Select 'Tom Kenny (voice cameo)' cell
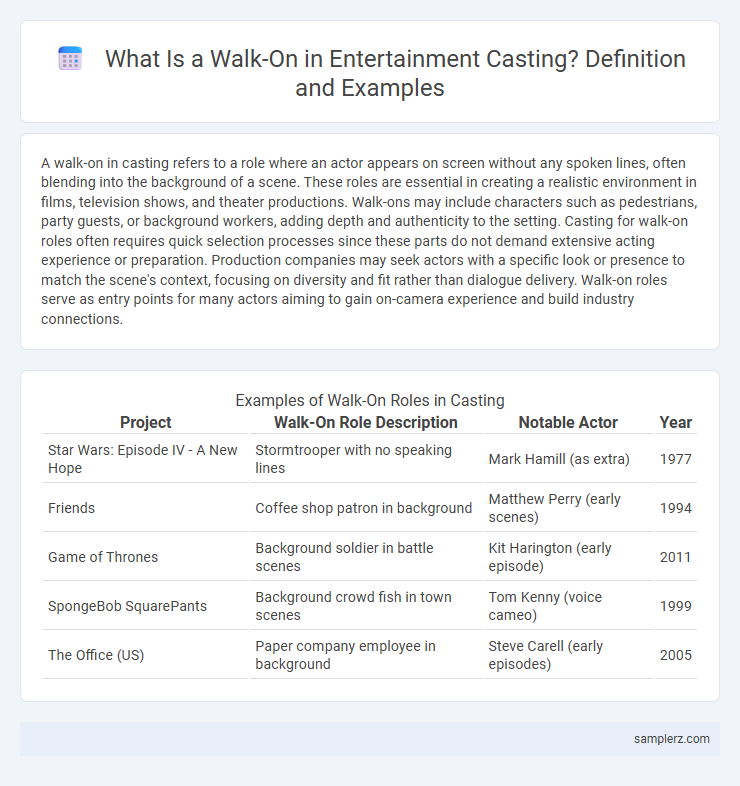 (568, 606)
